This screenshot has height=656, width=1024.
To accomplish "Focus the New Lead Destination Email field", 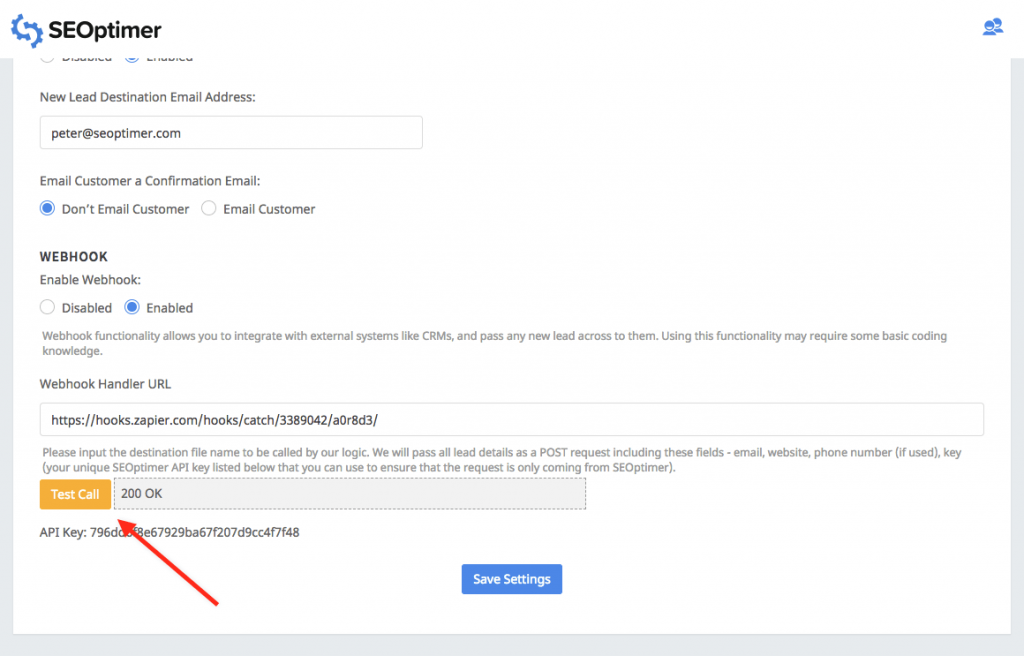I will click(x=231, y=133).
